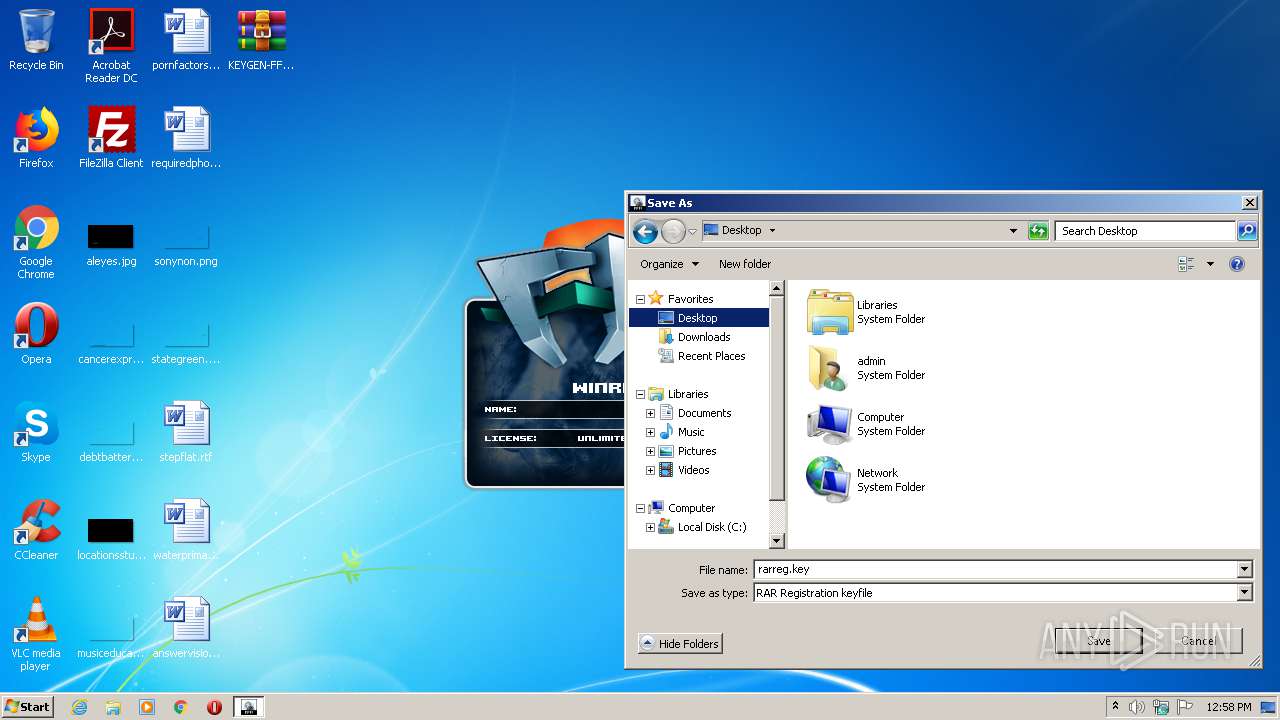Expand the Music library node
Viewport: 1280px width, 720px height.
(x=650, y=432)
